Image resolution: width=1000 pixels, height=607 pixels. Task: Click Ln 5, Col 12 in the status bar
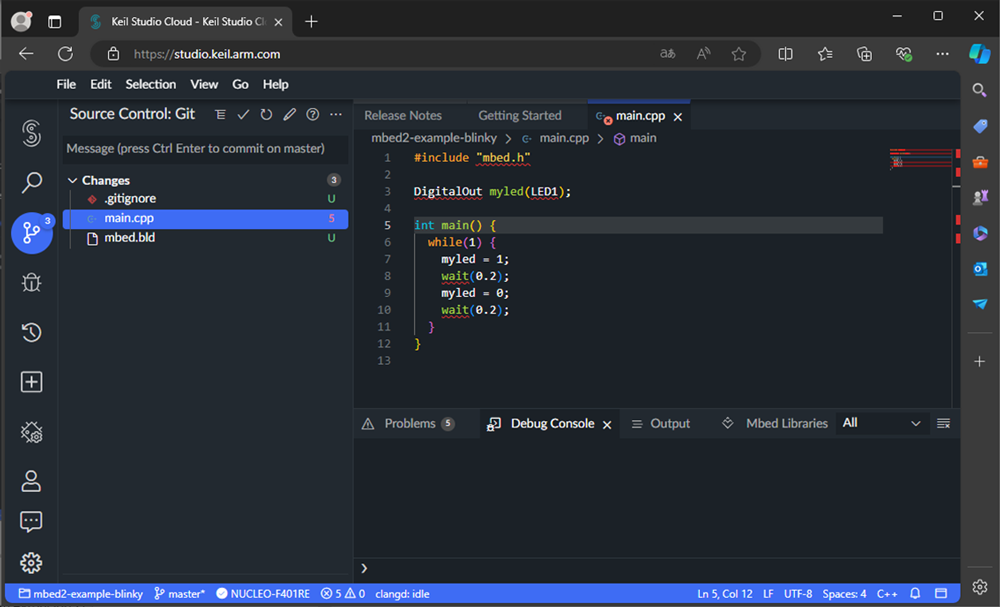pos(724,594)
